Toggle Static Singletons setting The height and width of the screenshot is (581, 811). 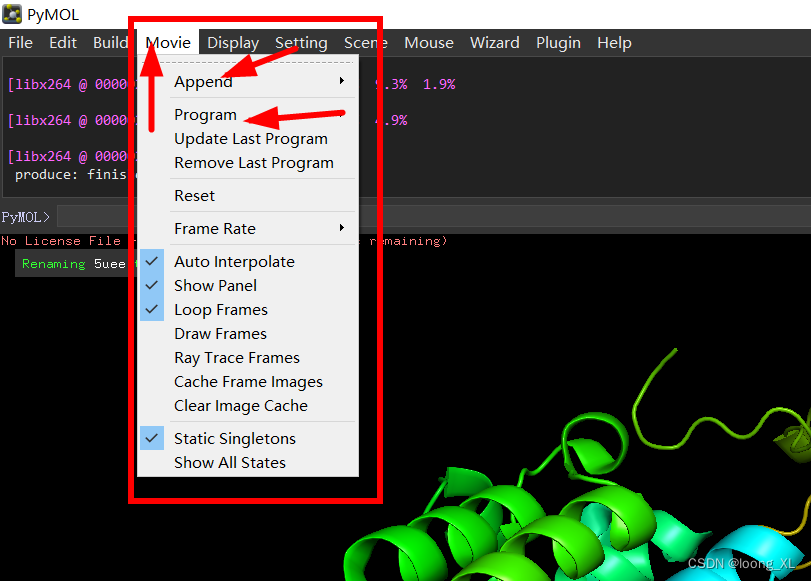pos(234,438)
